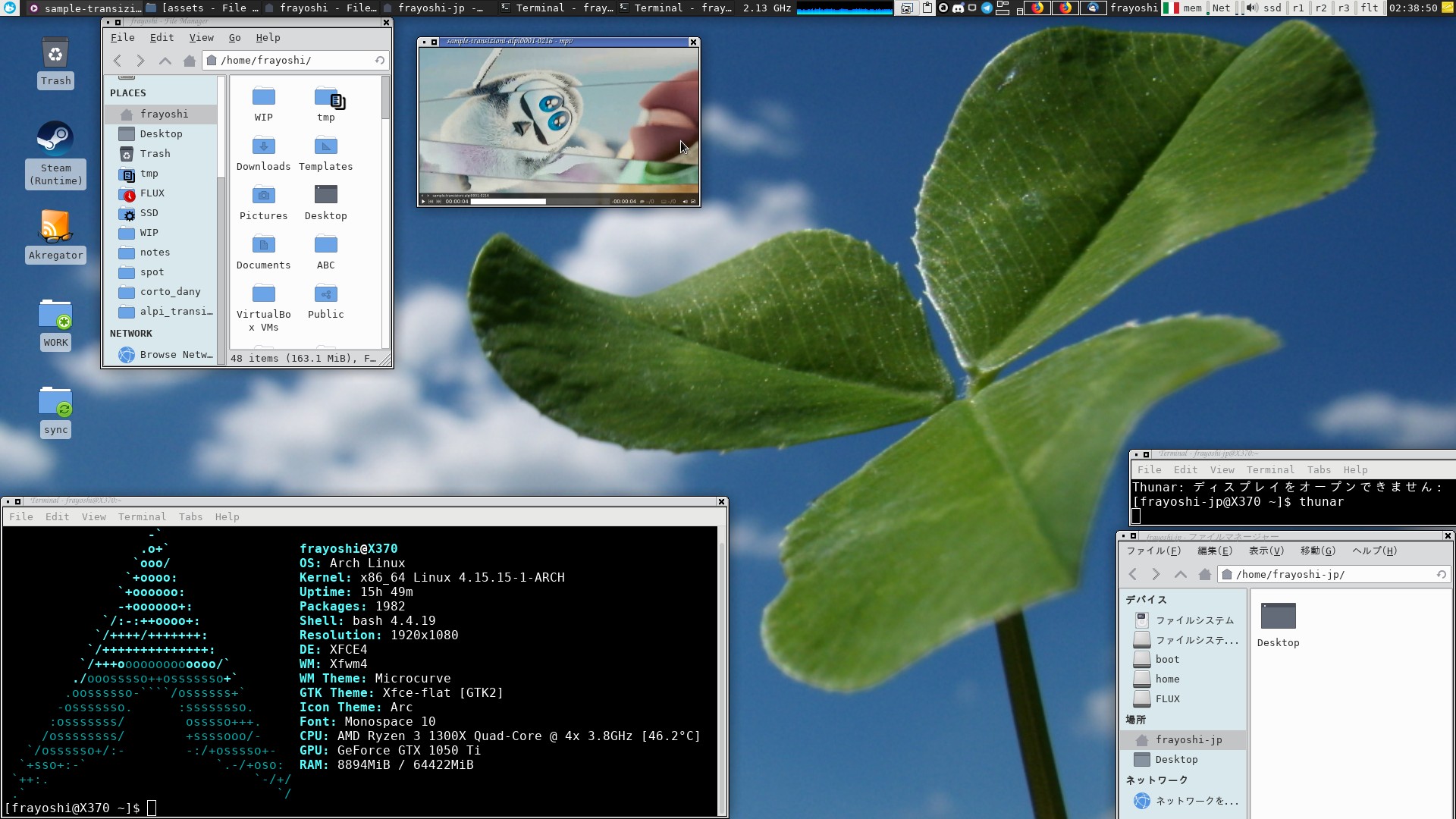Skip to next track in mpv
The width and height of the screenshot is (1456, 819).
(x=438, y=202)
